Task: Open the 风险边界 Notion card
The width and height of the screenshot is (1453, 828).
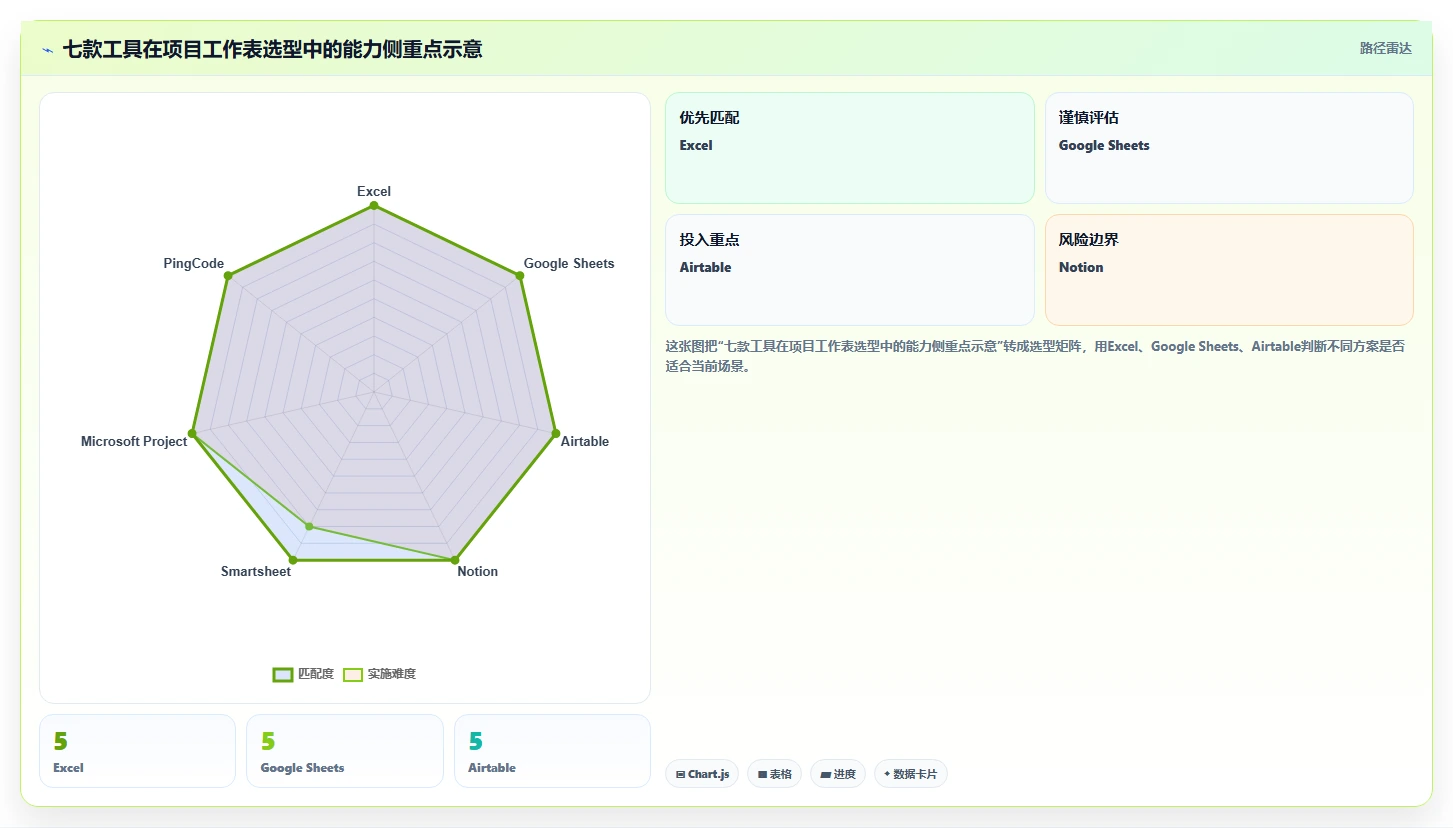Action: tap(1229, 270)
